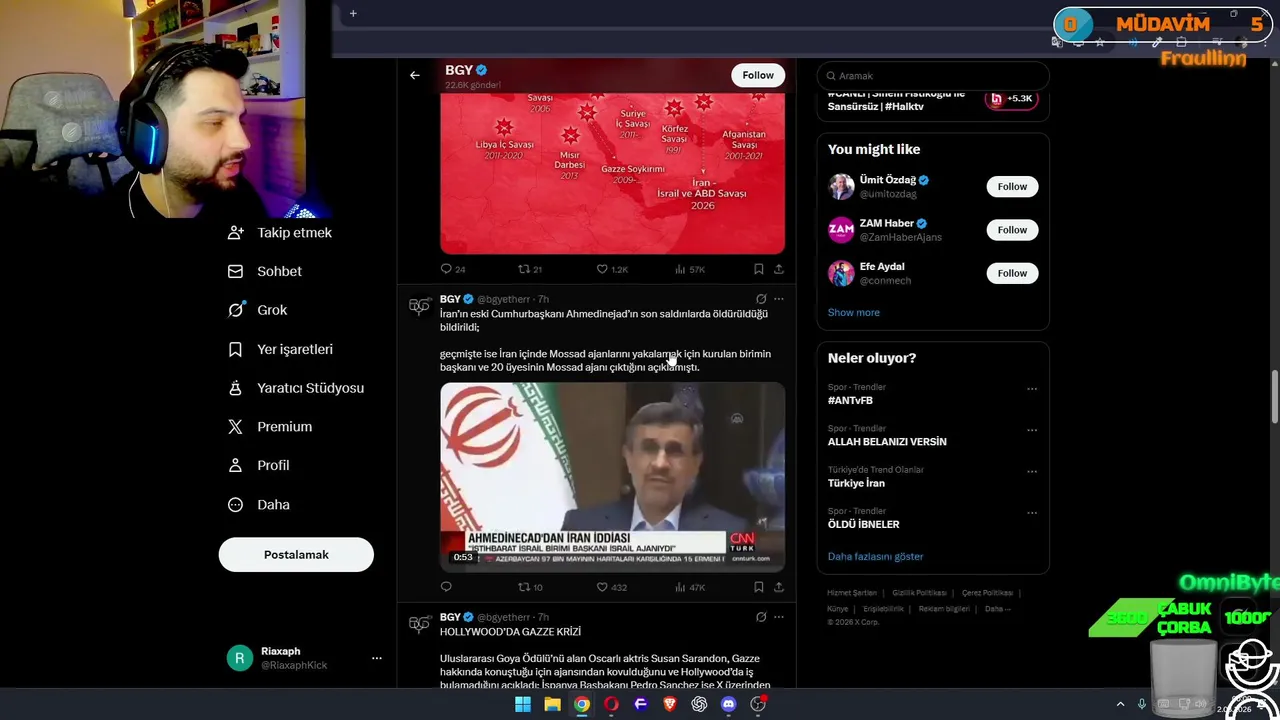Screen dimensions: 1280x720
Task: Click Grok icon on the Ahmedinejad post
Action: click(x=761, y=299)
